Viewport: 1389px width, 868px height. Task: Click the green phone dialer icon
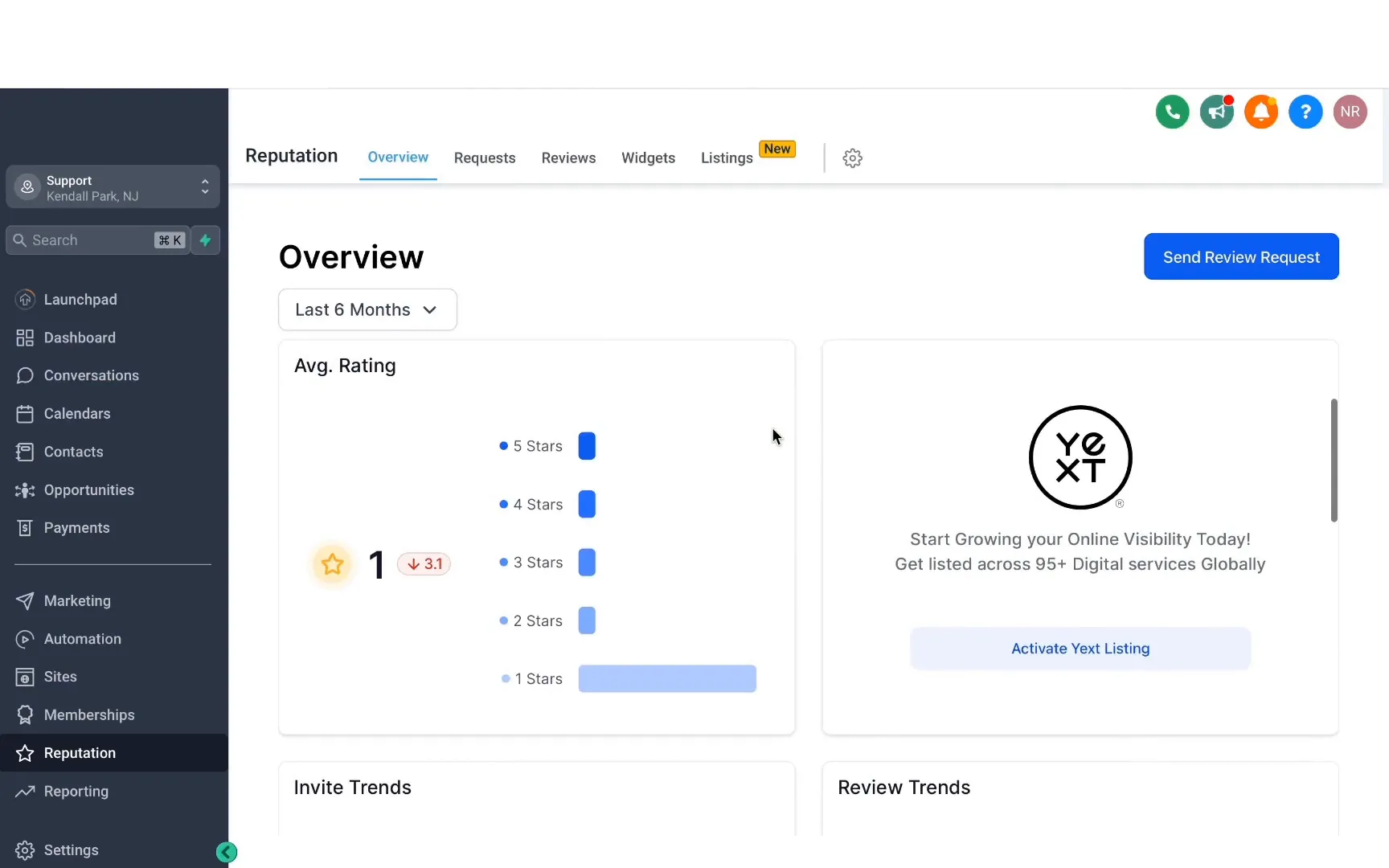click(x=1172, y=112)
